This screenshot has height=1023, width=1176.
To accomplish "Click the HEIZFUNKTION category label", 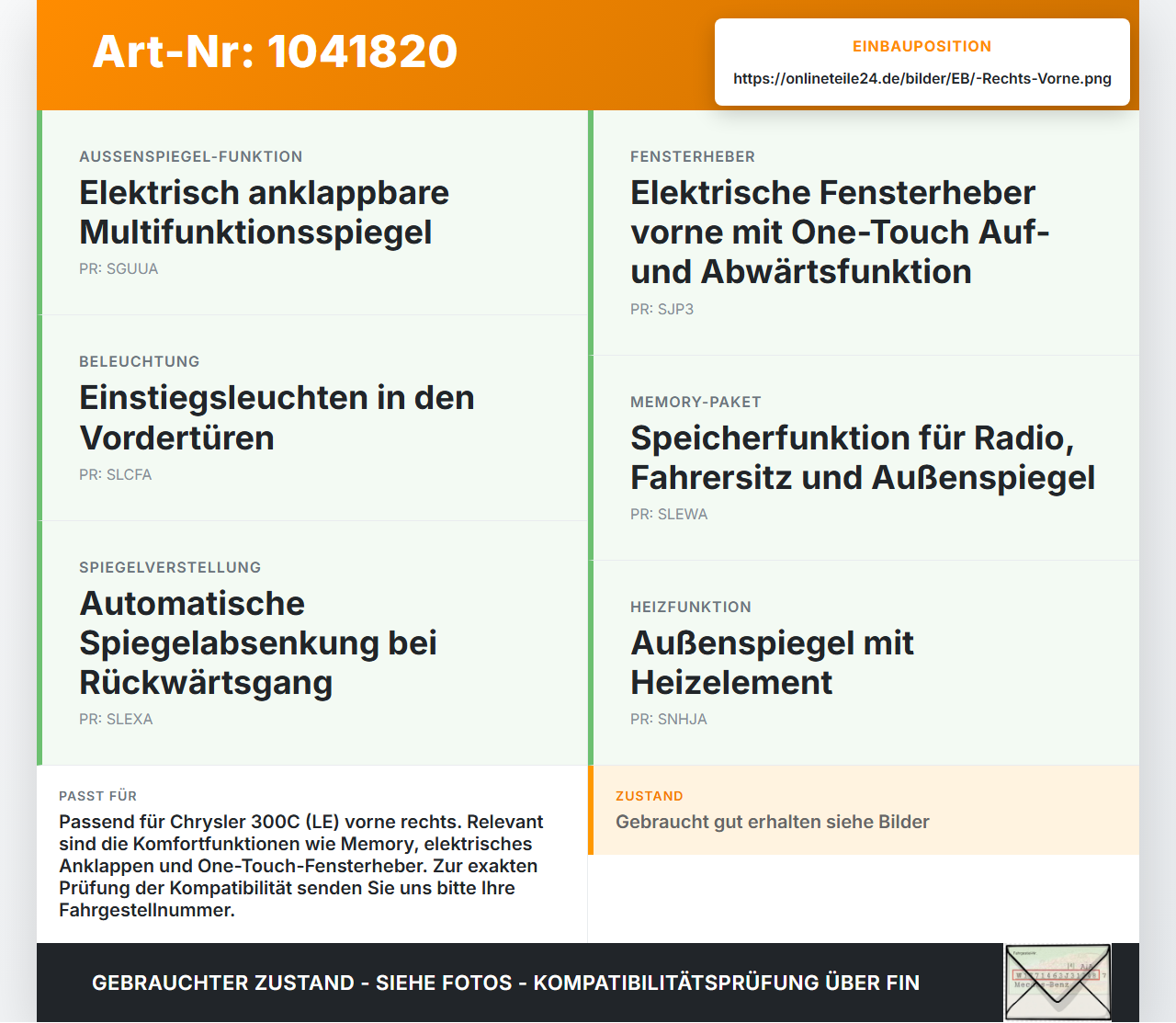I will coord(691,607).
